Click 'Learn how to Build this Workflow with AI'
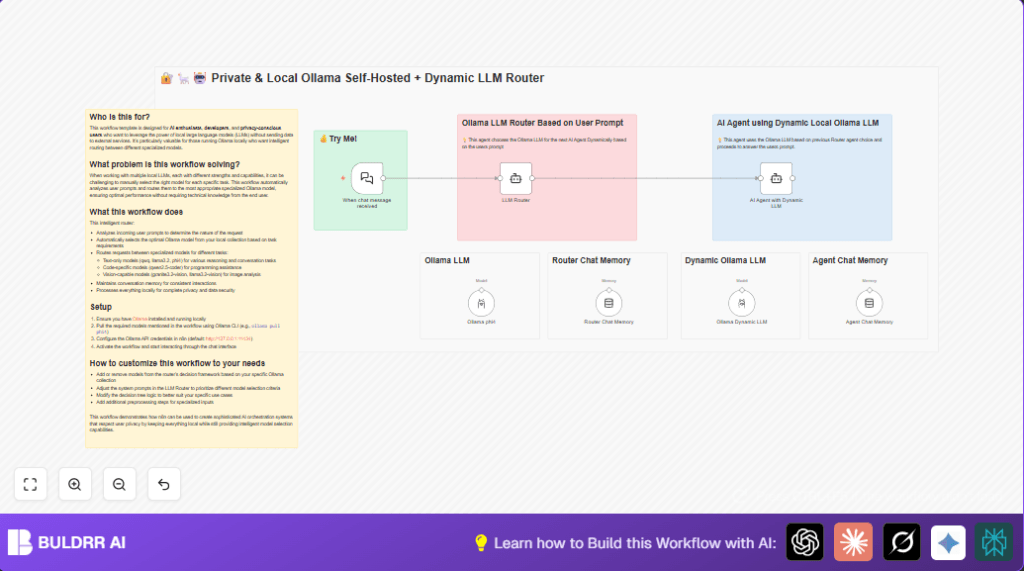This screenshot has width=1024, height=571. point(635,543)
